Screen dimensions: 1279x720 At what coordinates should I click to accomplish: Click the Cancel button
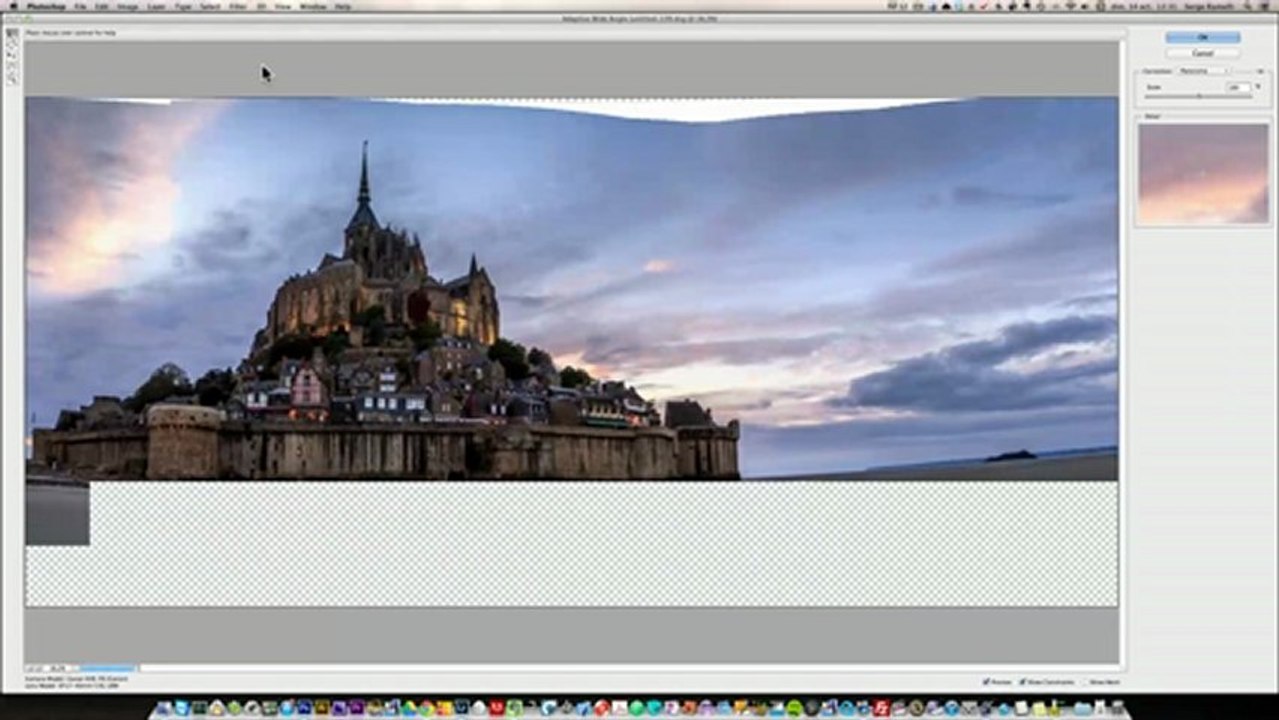pos(1202,53)
